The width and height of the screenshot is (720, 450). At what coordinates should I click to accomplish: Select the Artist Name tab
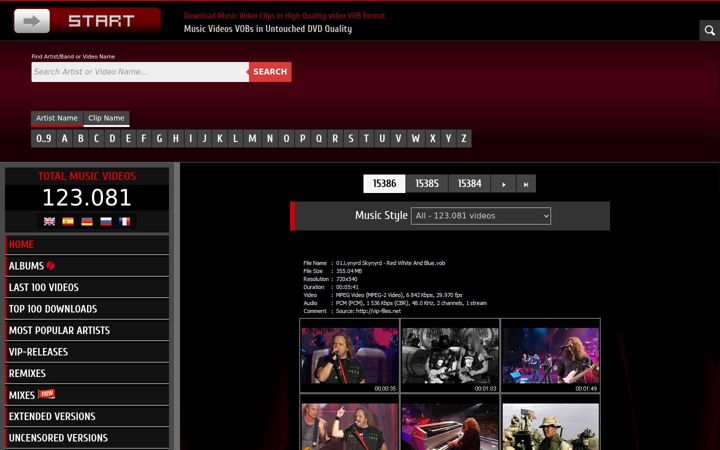click(57, 118)
